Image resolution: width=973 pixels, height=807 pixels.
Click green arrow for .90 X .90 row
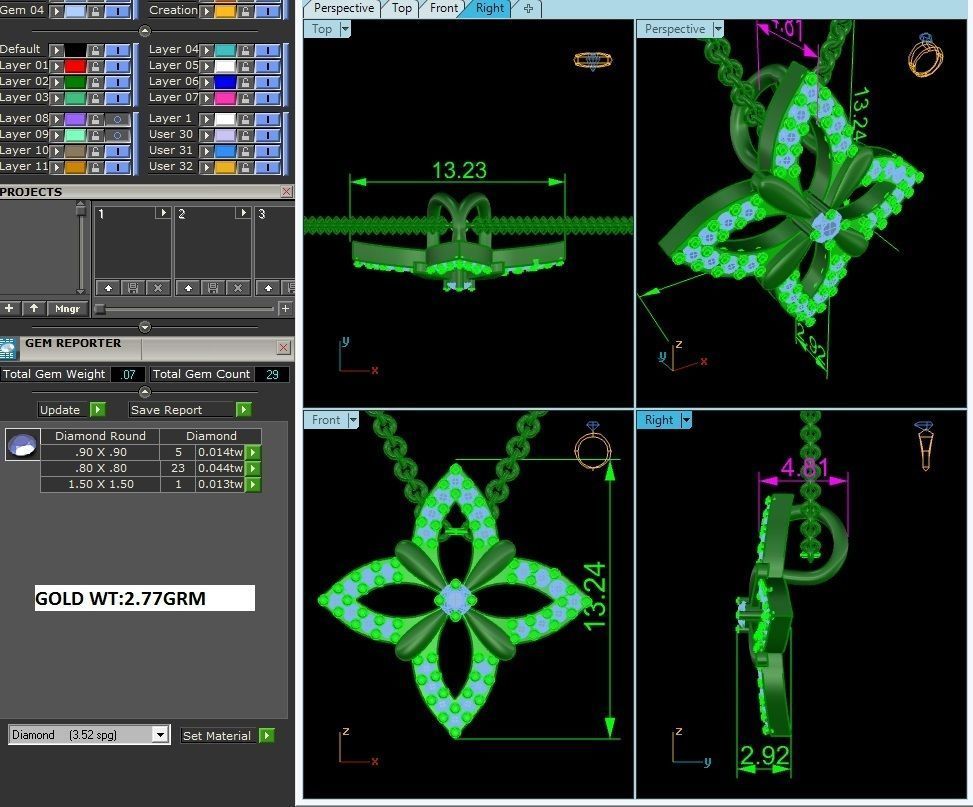point(253,453)
